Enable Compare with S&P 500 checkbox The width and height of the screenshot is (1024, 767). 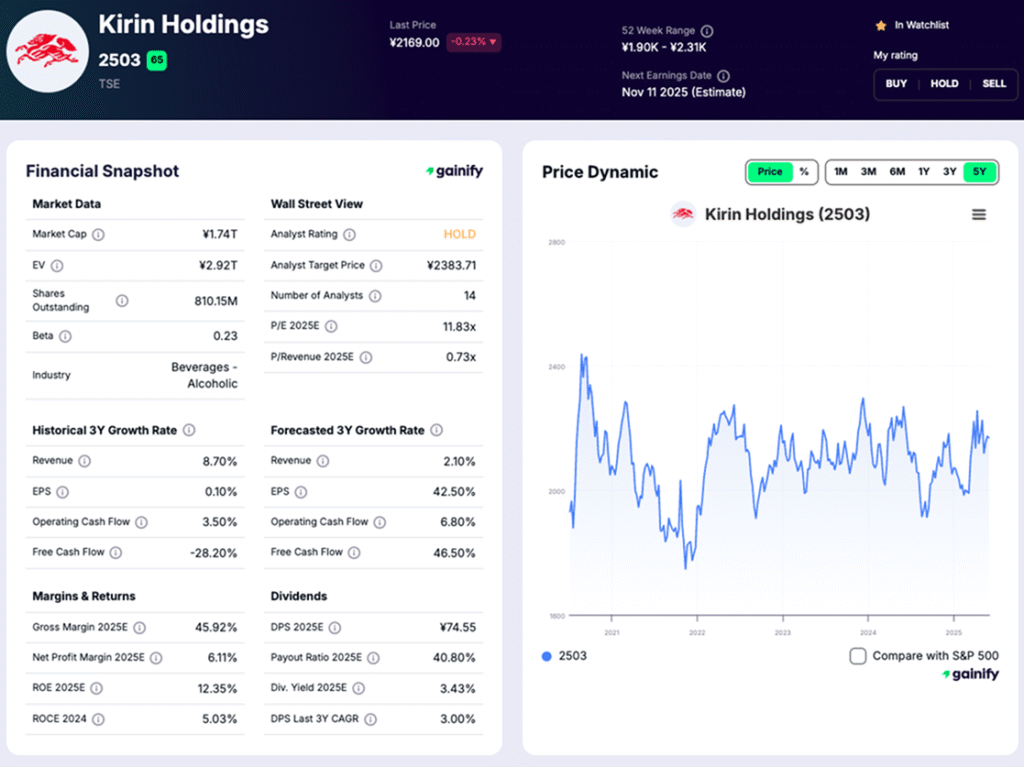point(857,656)
